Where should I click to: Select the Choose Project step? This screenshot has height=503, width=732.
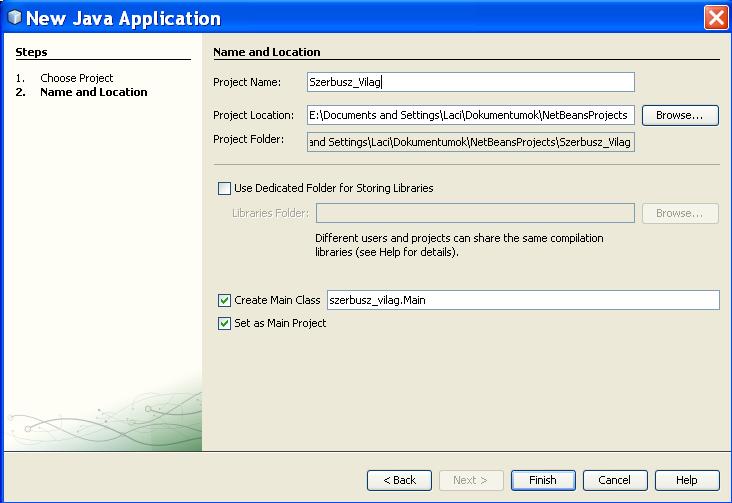pos(77,78)
